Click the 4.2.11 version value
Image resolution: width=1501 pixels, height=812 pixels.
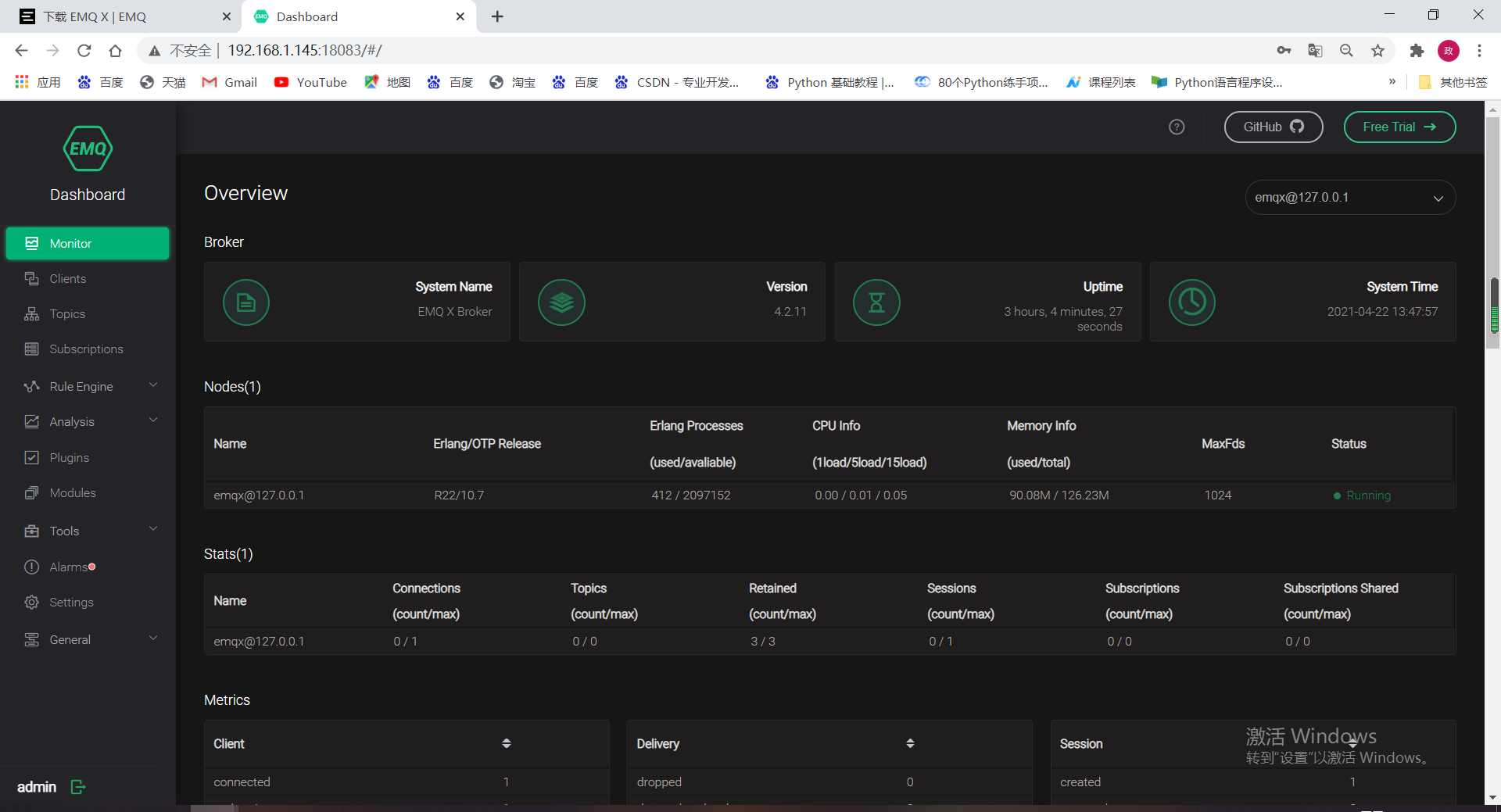pyautogui.click(x=790, y=312)
